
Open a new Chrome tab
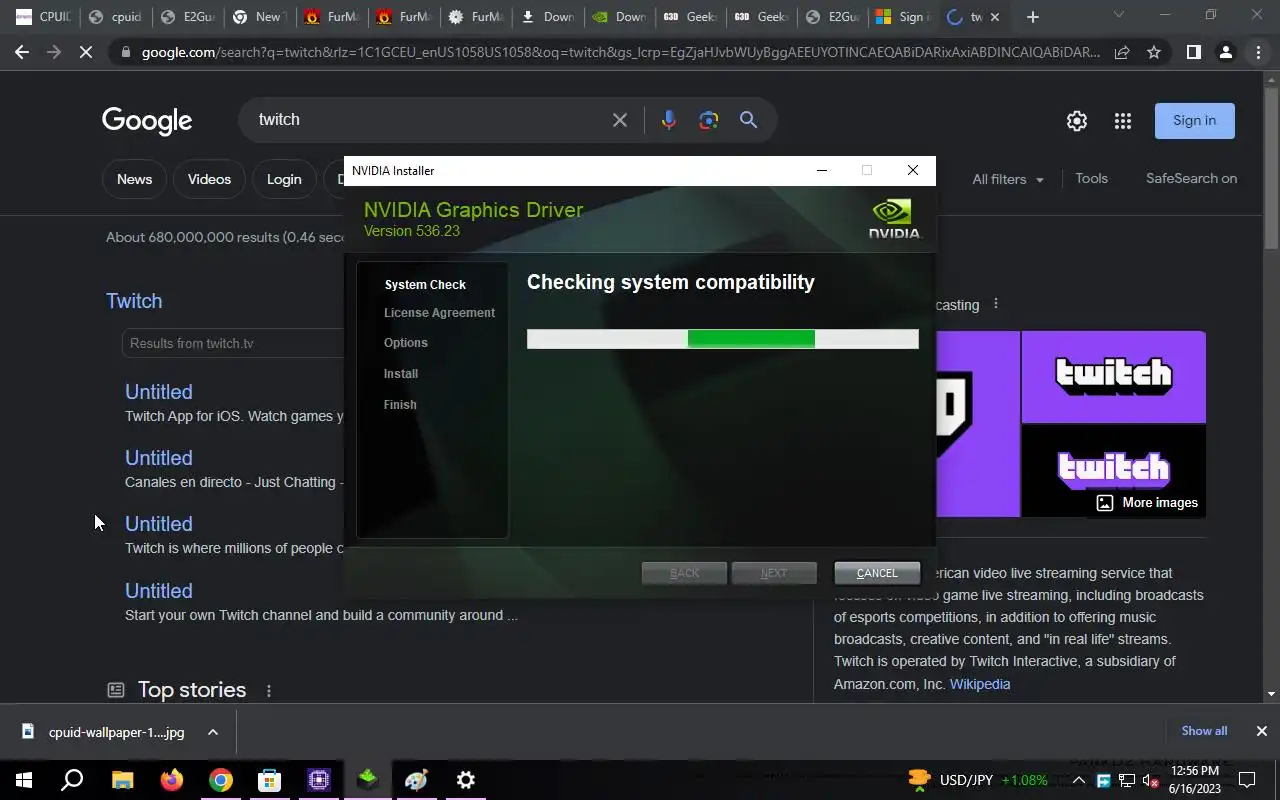(1033, 17)
